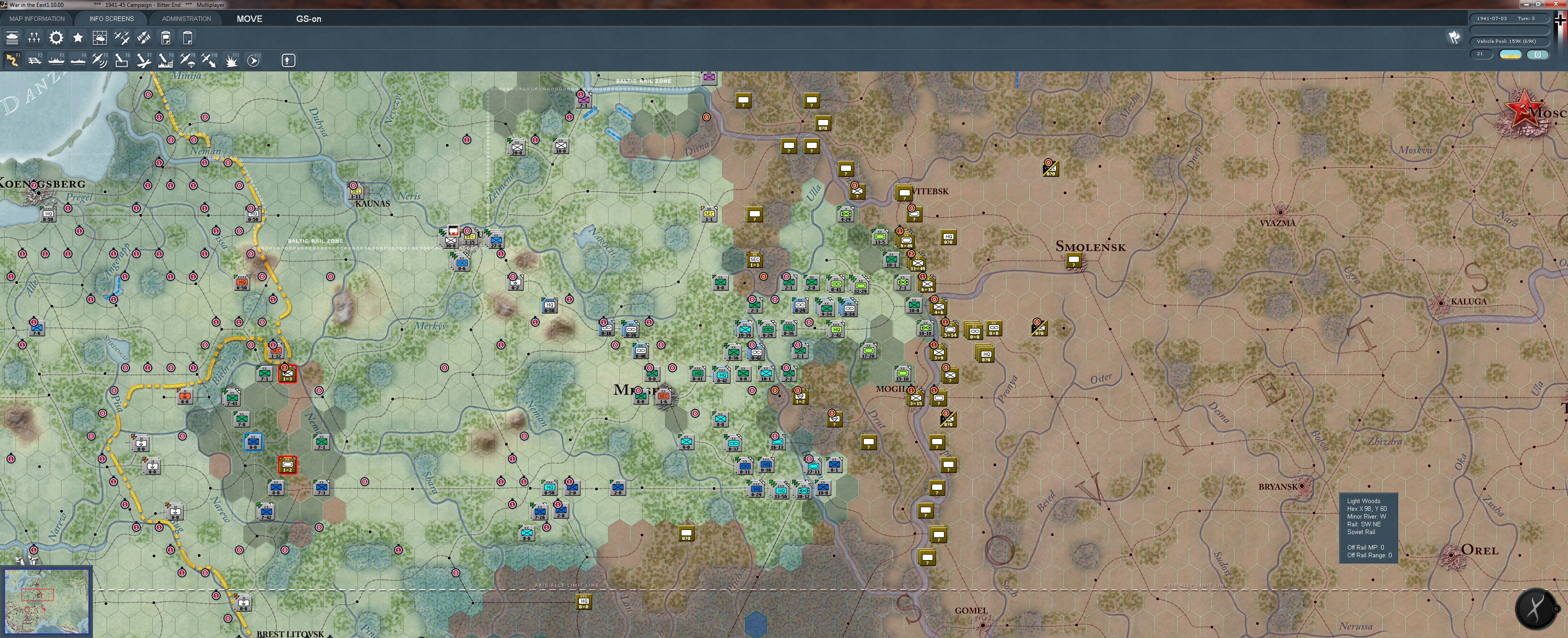Click the victory star icon

(78, 38)
